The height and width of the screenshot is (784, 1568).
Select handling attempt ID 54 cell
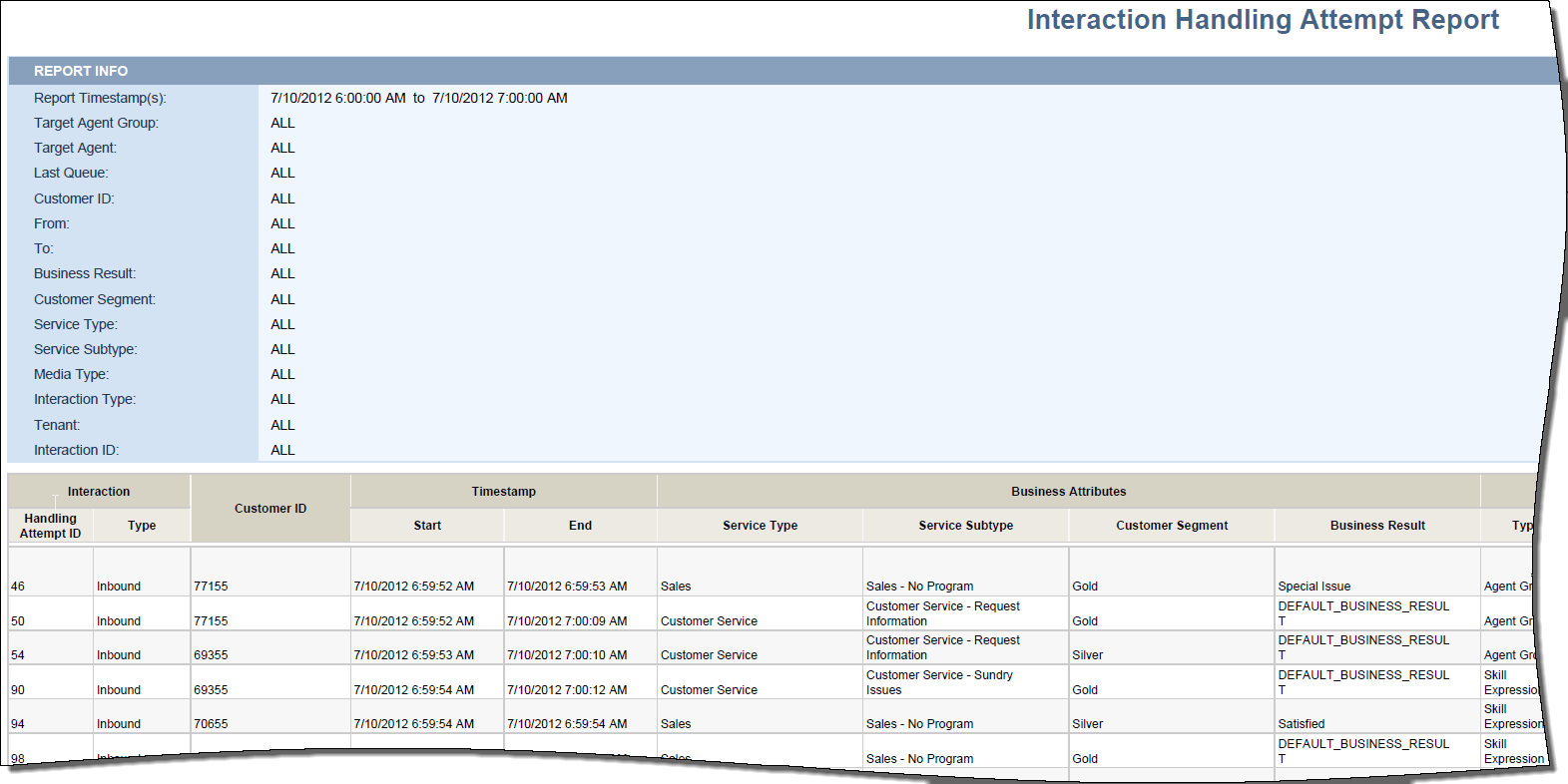18,655
